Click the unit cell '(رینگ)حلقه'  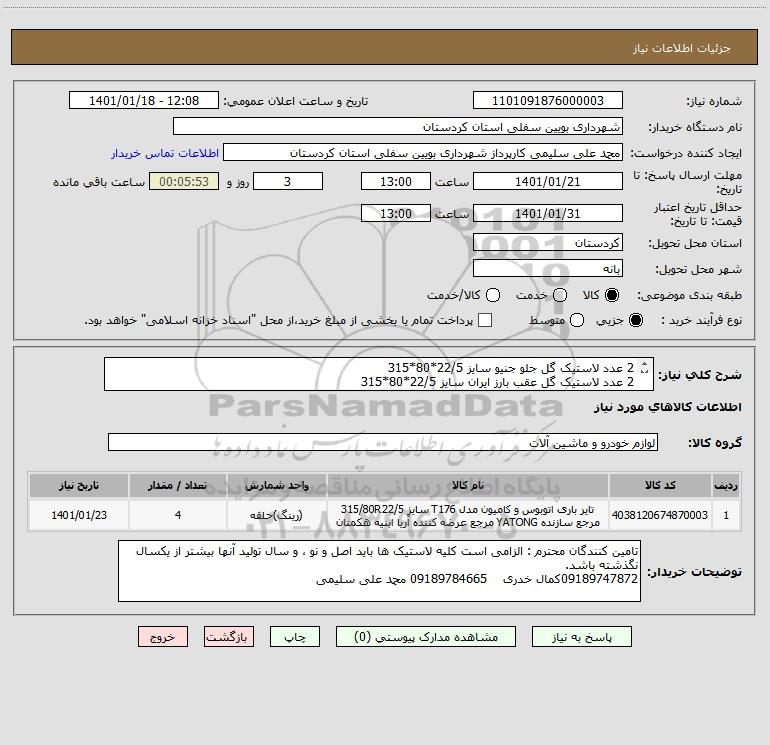[276, 515]
